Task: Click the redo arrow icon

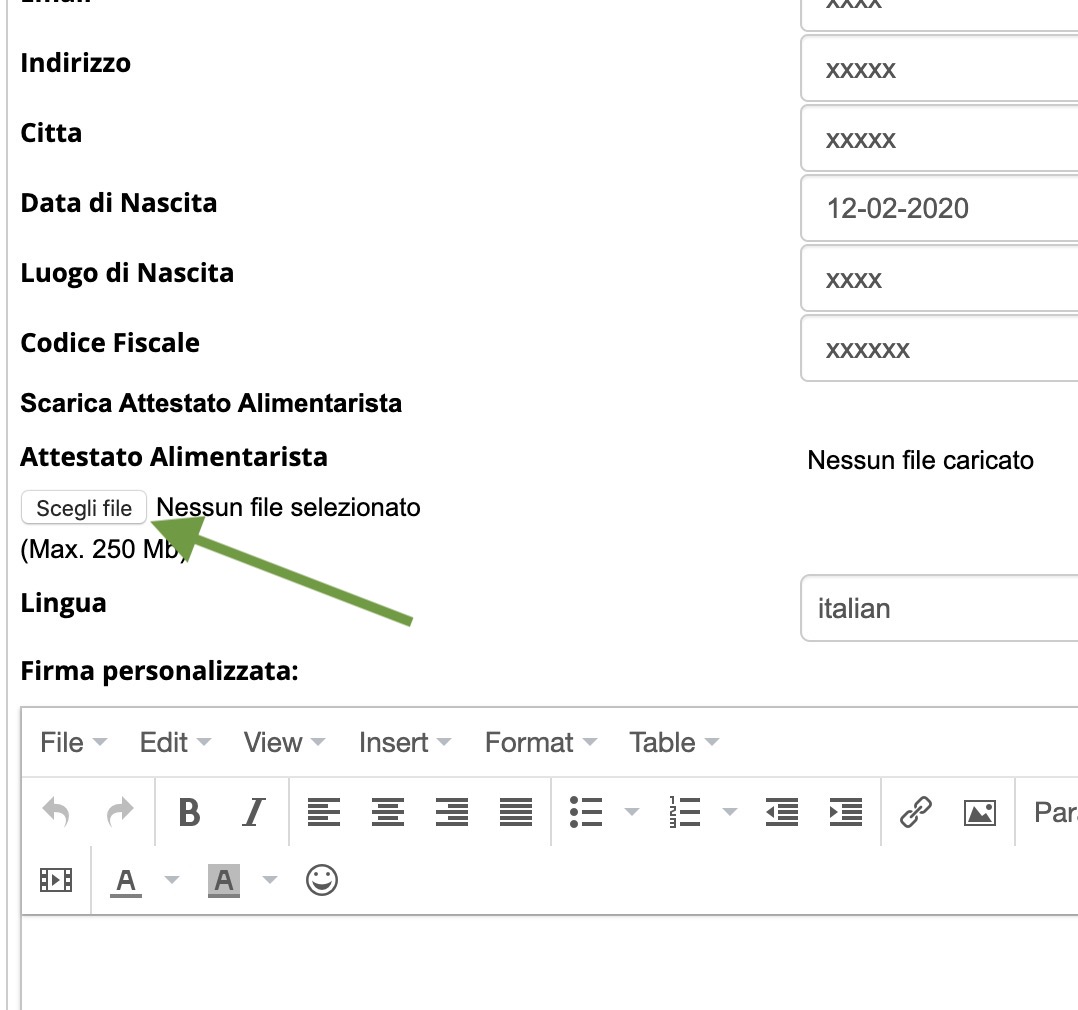Action: (120, 812)
